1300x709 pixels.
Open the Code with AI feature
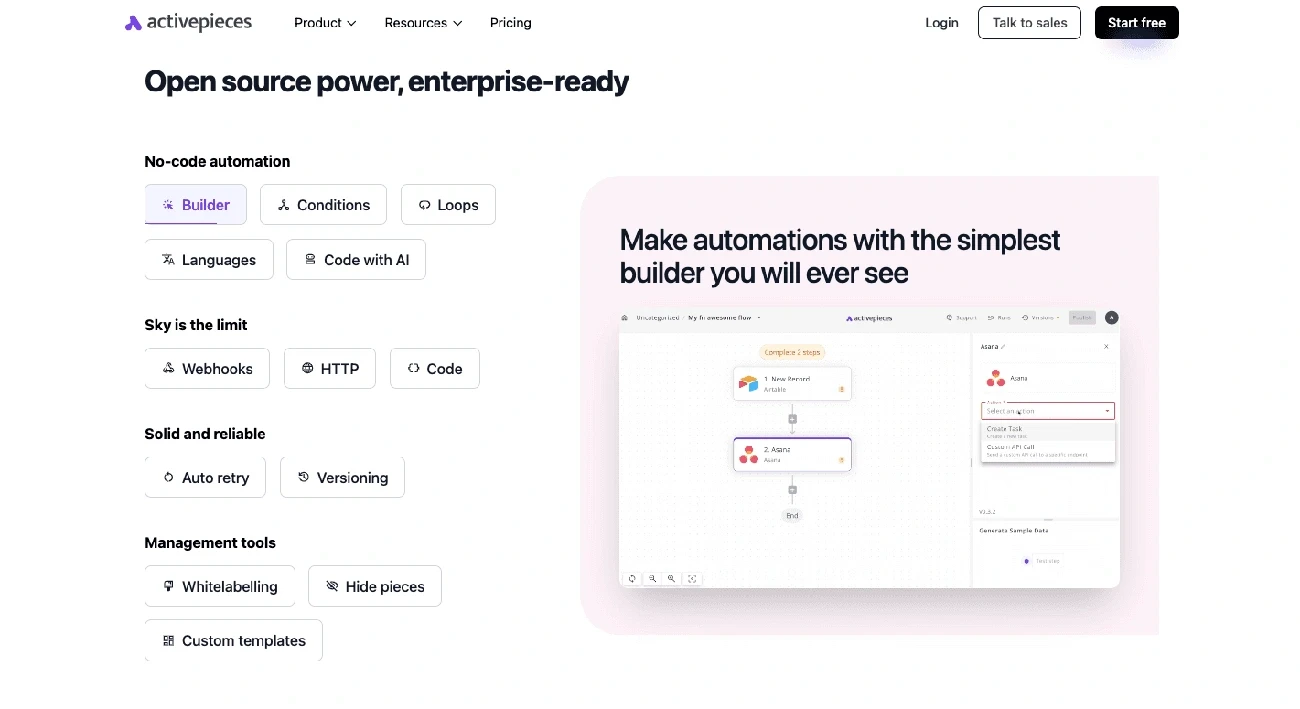coord(356,259)
